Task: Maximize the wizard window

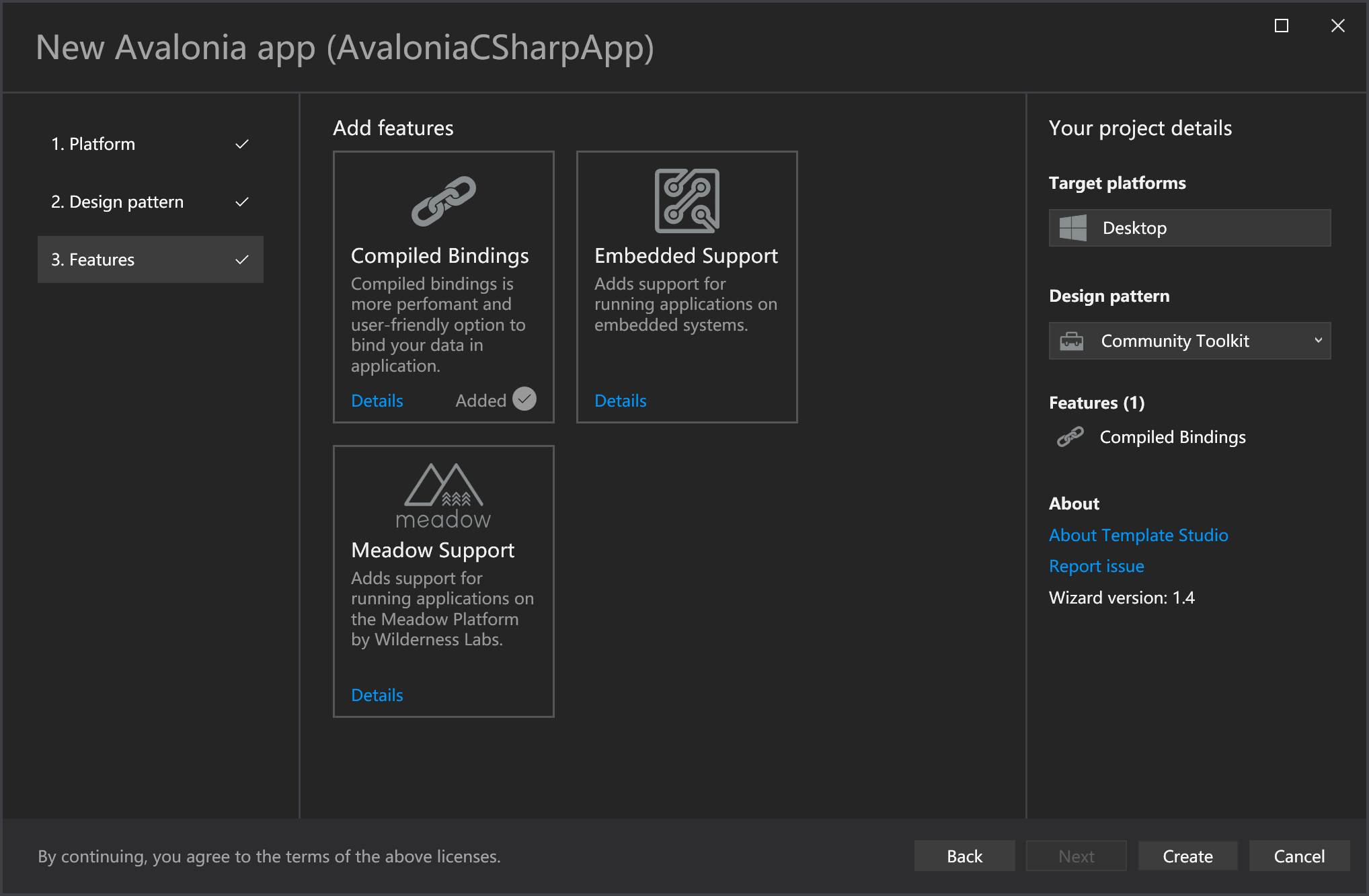Action: 1282,26
